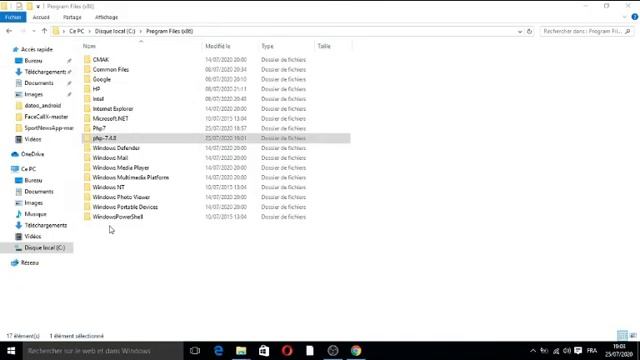The width and height of the screenshot is (640, 360).
Task: Click the Ce PC breadcrumb in the address bar
Action: click(76, 31)
